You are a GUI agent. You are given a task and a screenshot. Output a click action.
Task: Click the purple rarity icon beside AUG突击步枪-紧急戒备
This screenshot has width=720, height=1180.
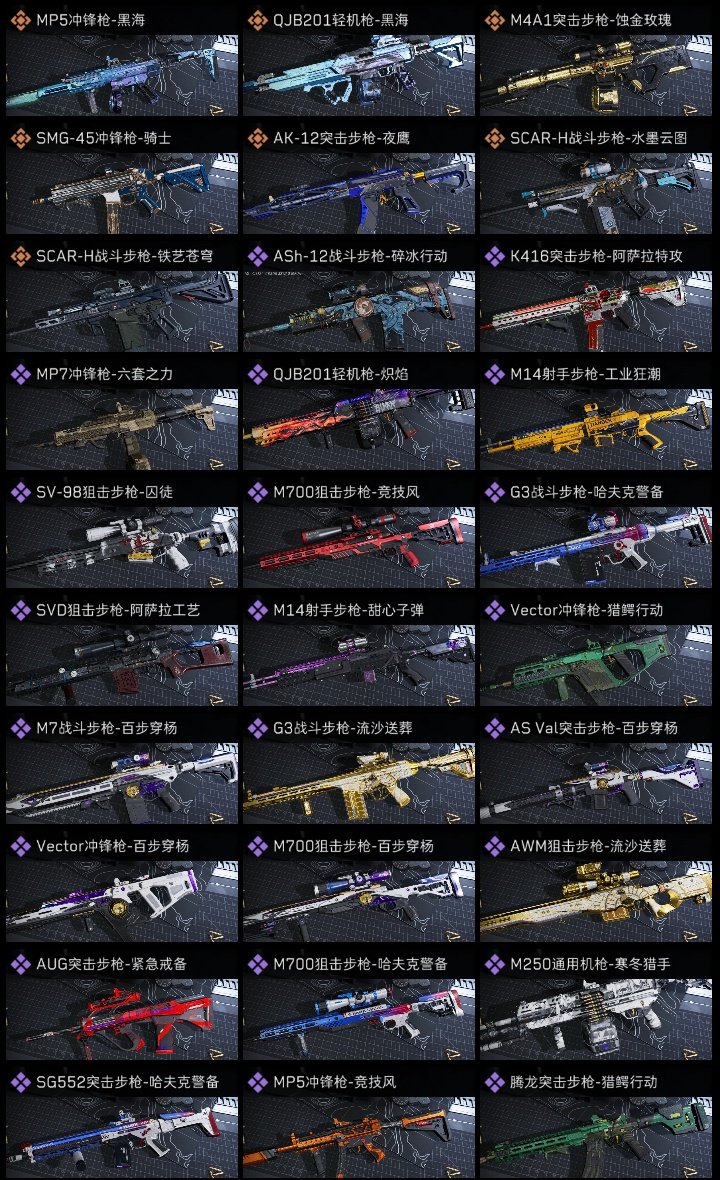coord(20,964)
